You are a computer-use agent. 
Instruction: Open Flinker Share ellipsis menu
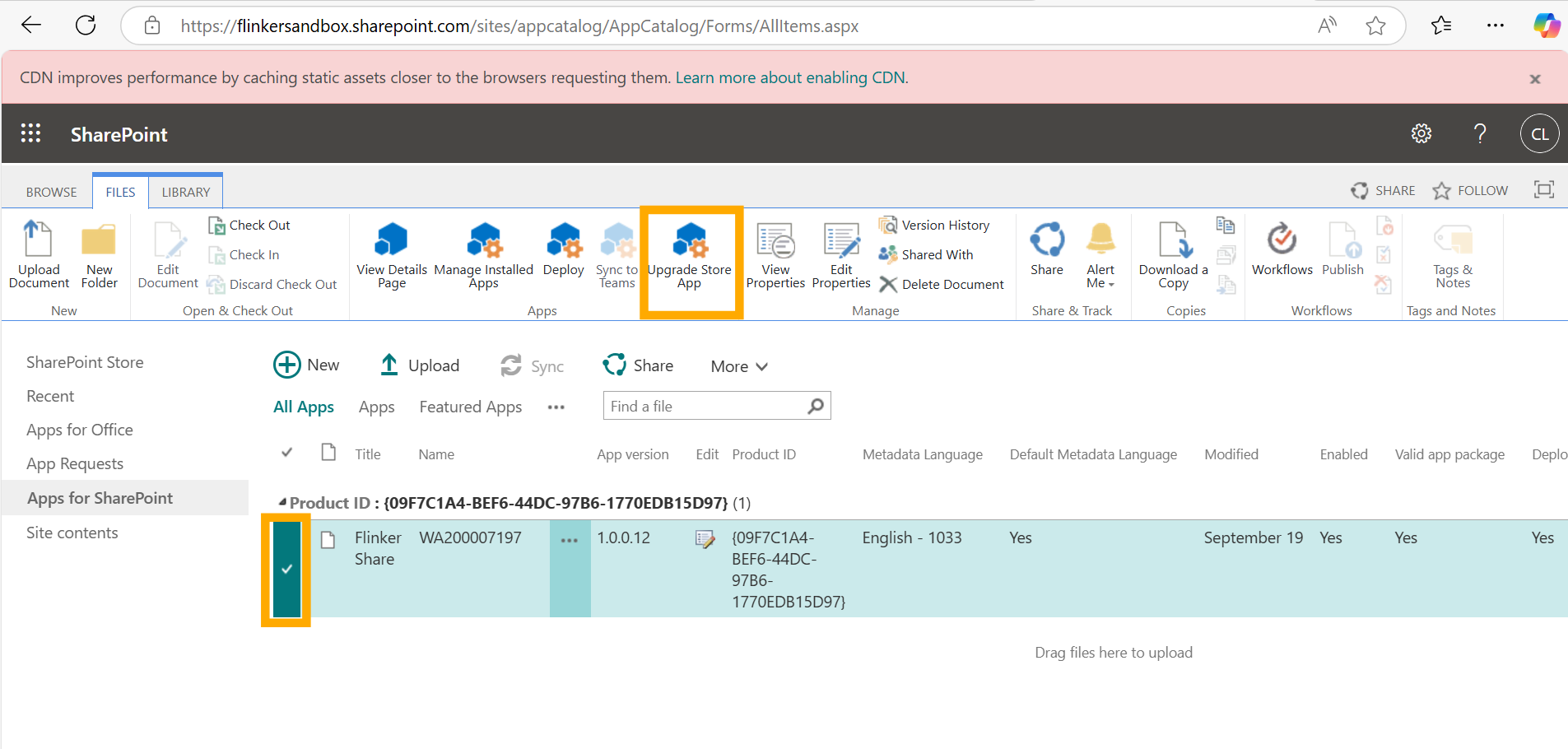pos(570,541)
